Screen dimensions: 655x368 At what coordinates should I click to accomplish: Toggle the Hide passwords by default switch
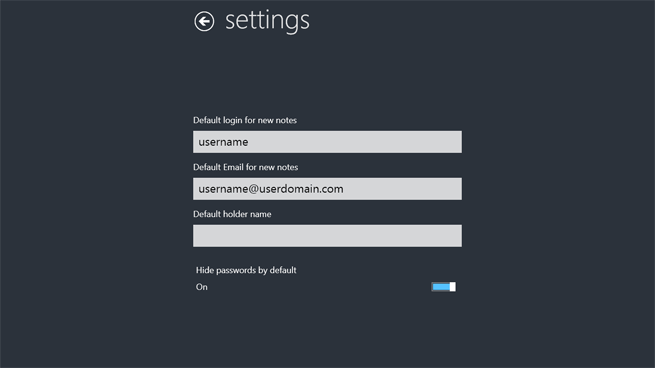click(443, 287)
